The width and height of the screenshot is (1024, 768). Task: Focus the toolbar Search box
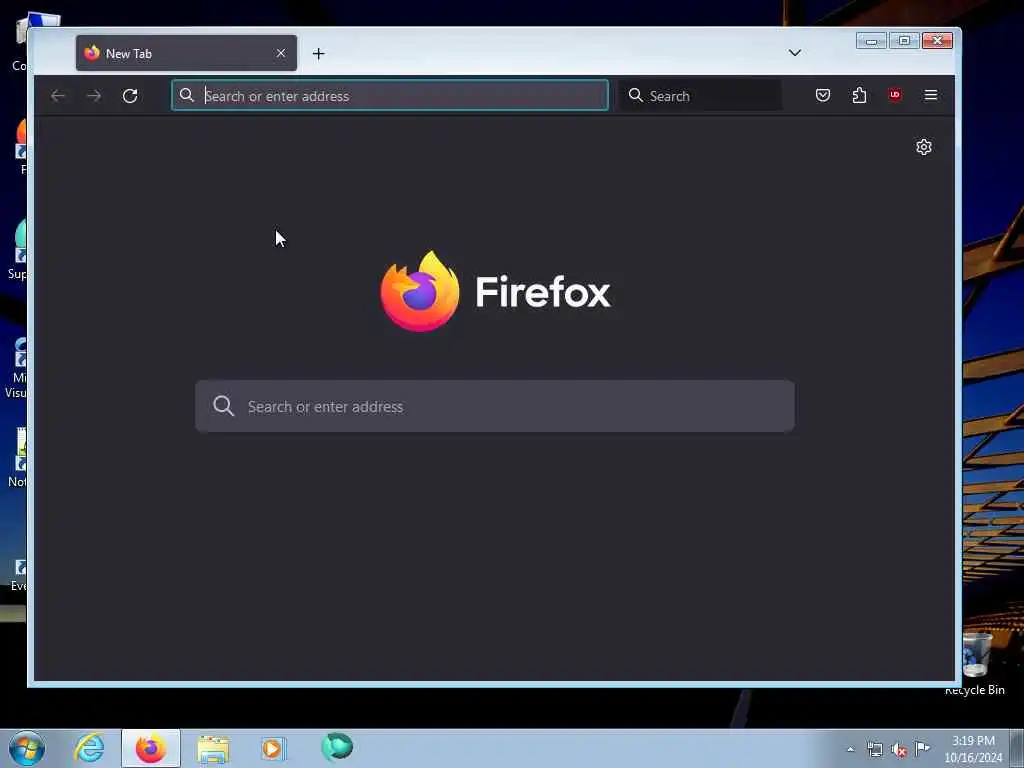pyautogui.click(x=700, y=95)
